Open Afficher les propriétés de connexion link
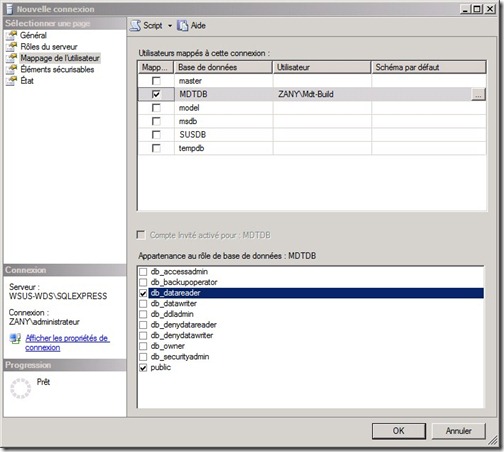504x452 pixels. pos(67,343)
